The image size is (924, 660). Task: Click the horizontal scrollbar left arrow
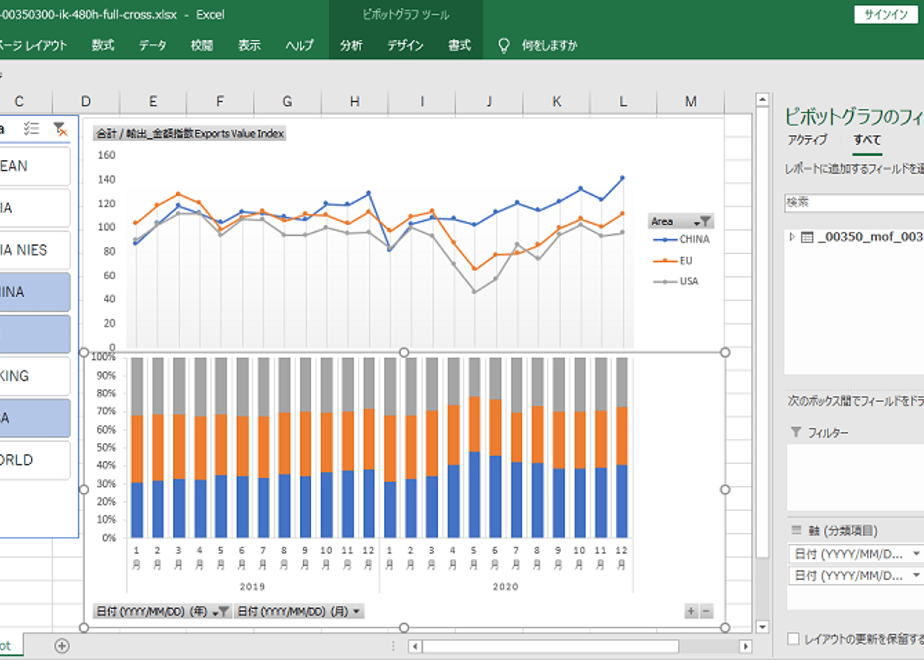(x=415, y=646)
